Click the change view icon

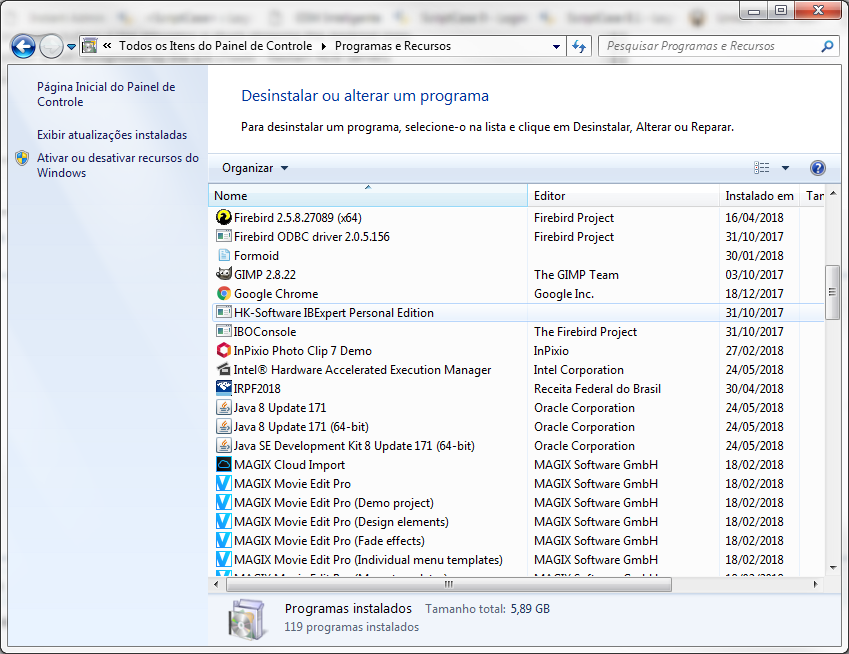click(761, 168)
